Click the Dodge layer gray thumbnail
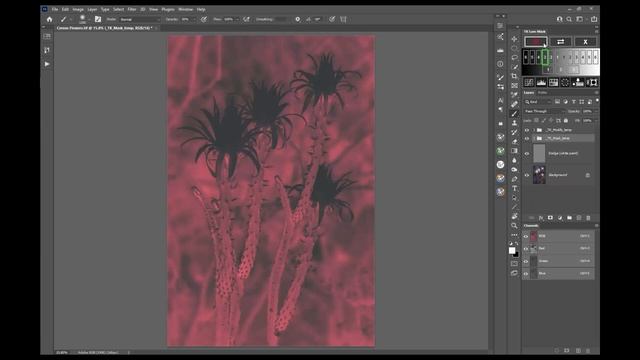Viewport: 640px width, 360px height. click(x=539, y=154)
